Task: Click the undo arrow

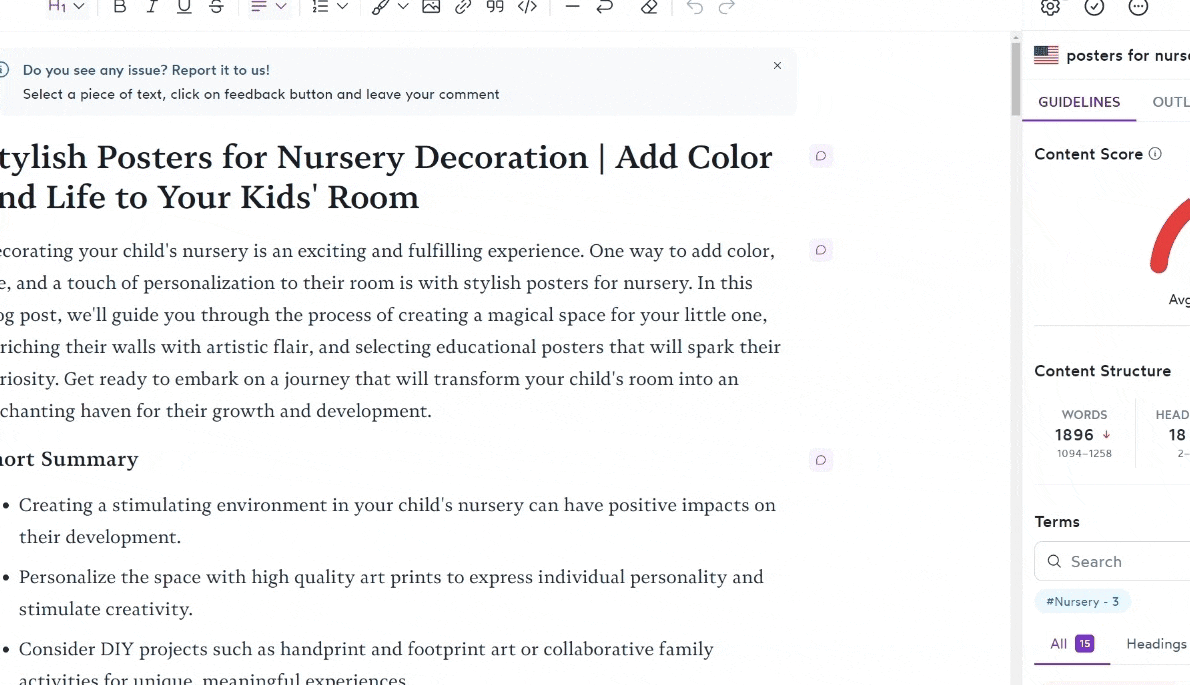Action: pos(694,7)
